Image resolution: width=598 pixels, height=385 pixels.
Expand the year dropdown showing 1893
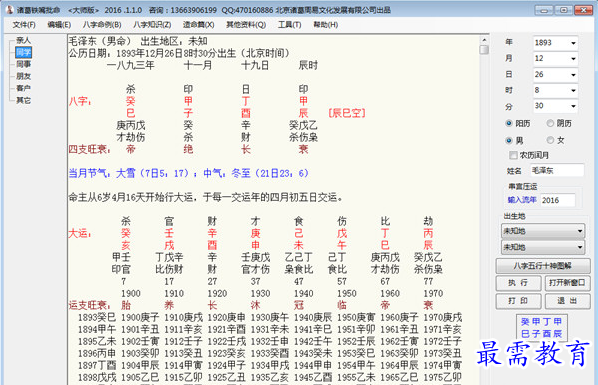[573, 43]
